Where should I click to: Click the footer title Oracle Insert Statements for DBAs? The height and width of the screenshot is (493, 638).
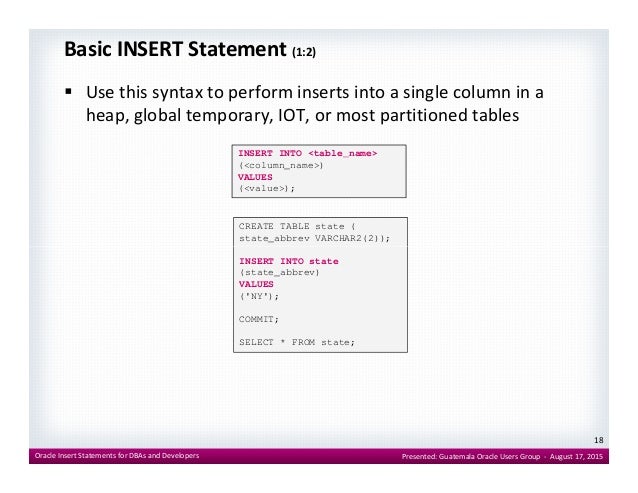pos(117,456)
